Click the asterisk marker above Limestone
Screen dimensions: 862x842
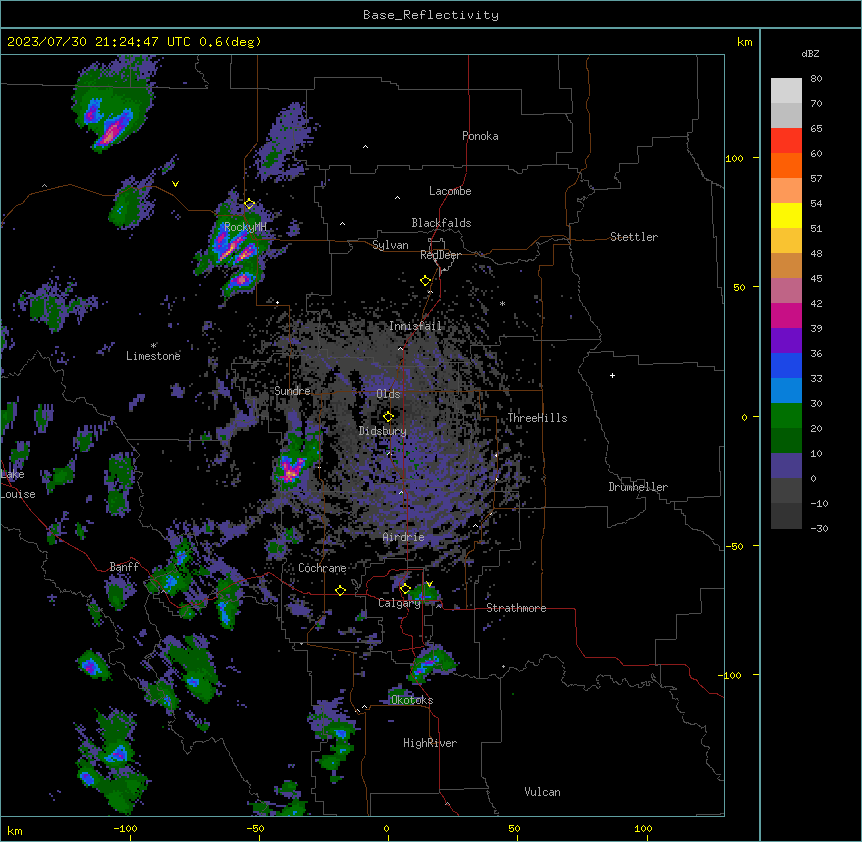[154, 346]
